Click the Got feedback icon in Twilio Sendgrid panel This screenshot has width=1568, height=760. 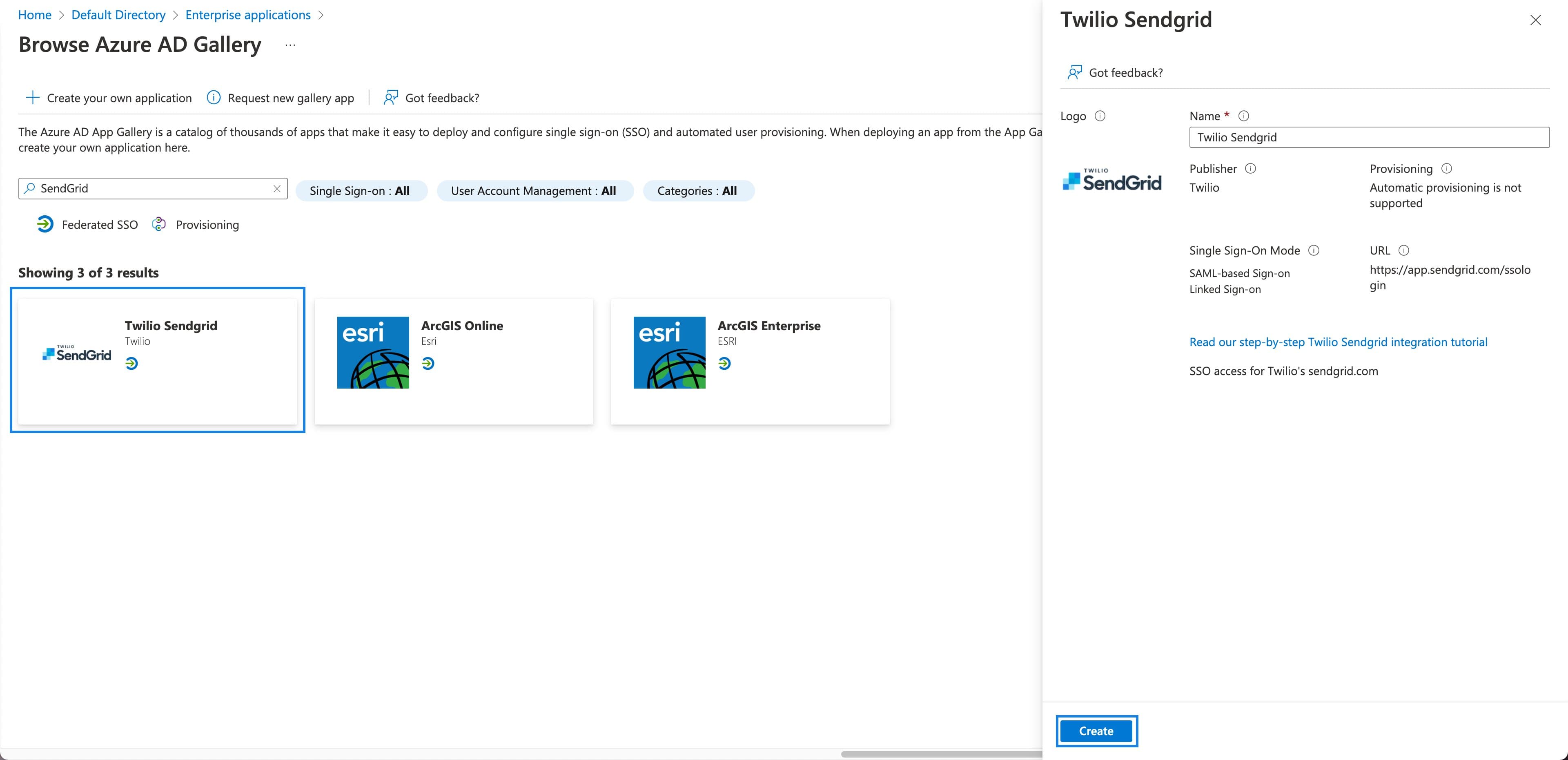pyautogui.click(x=1075, y=72)
